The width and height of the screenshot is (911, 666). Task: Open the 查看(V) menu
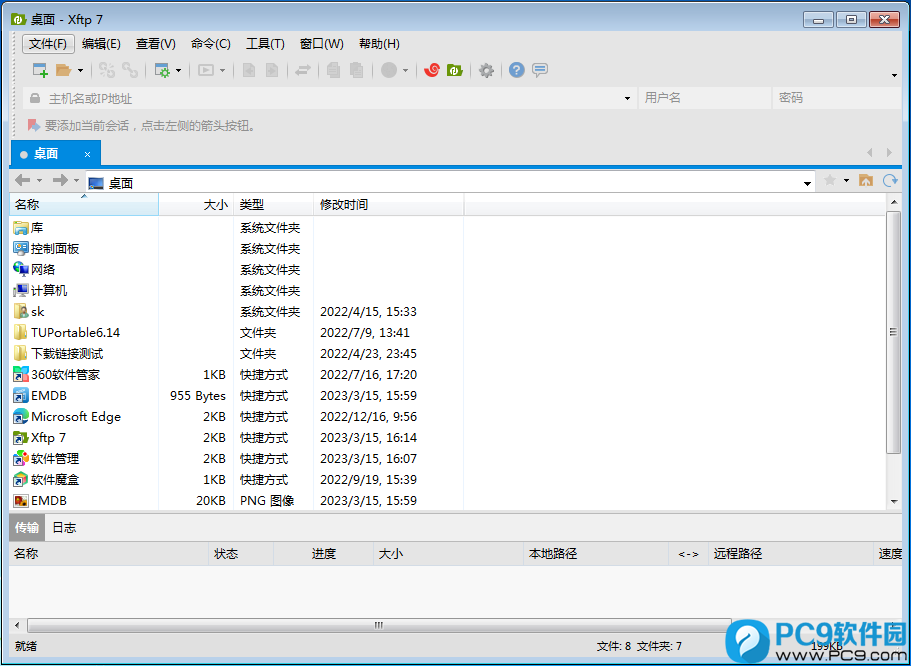coord(156,44)
